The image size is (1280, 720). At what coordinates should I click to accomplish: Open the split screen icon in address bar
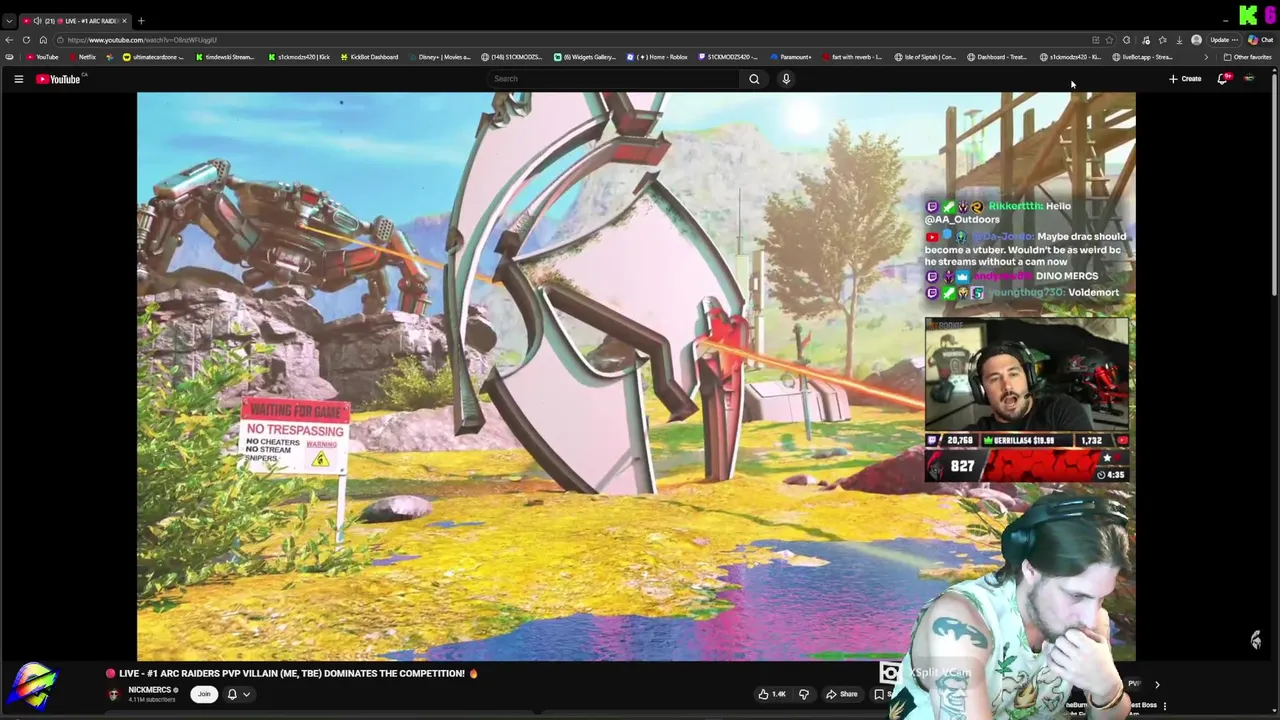coord(1095,40)
